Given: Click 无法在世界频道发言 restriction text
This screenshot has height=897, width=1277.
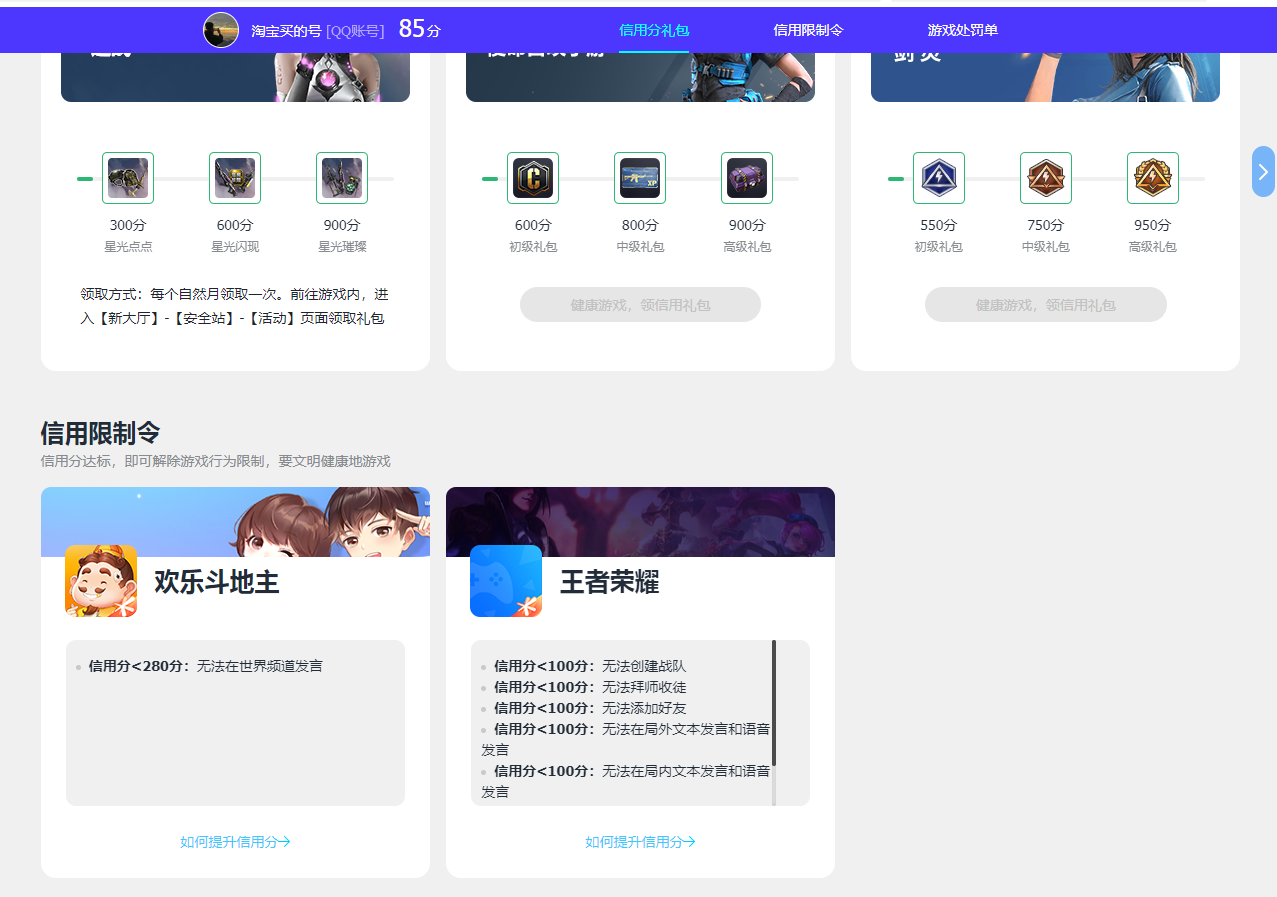Looking at the screenshot, I should click(x=259, y=666).
